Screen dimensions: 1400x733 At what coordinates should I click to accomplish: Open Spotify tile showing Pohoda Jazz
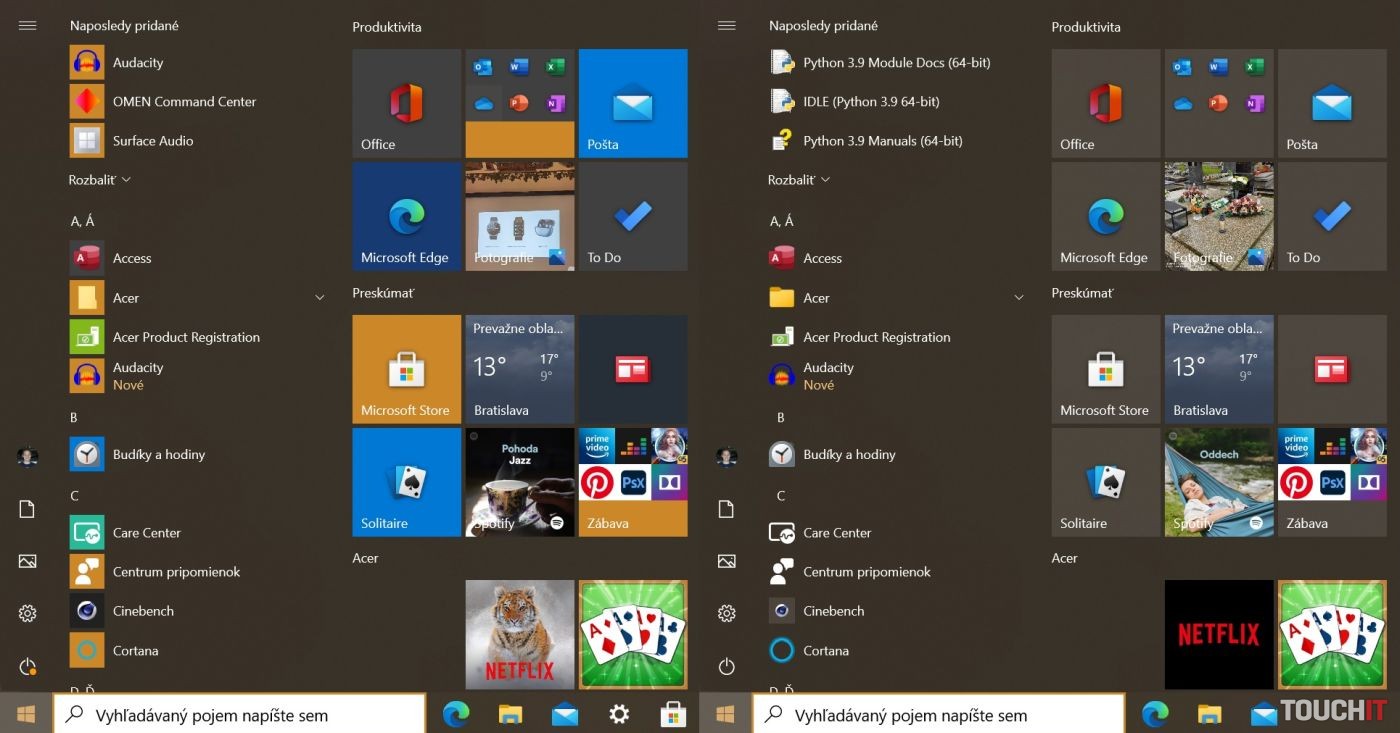click(519, 482)
